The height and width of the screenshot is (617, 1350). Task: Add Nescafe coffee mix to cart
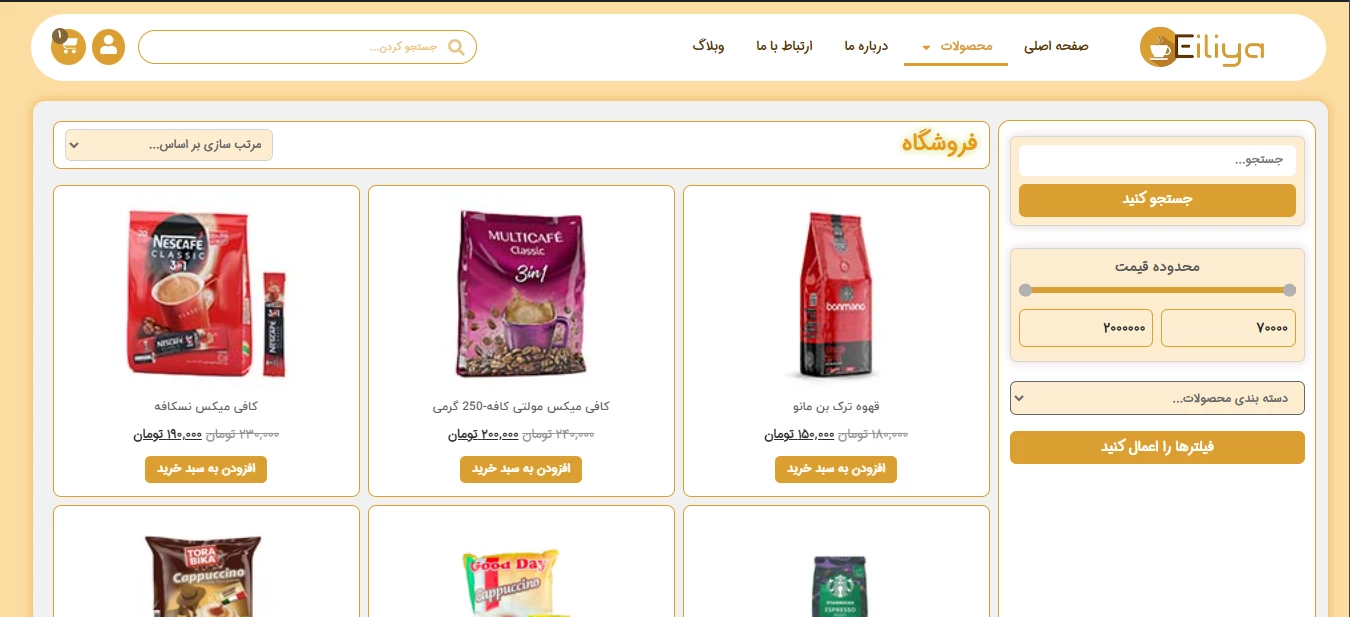pos(206,469)
